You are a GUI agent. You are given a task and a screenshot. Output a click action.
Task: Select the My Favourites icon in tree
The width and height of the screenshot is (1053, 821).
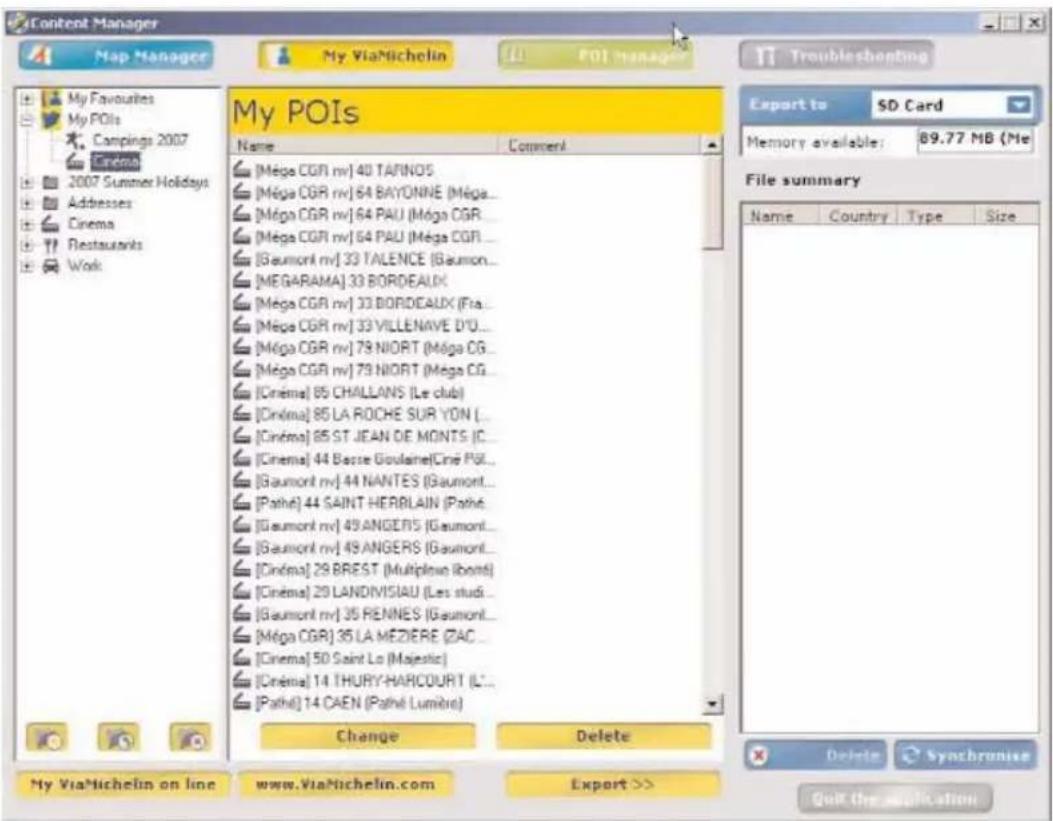coord(51,99)
